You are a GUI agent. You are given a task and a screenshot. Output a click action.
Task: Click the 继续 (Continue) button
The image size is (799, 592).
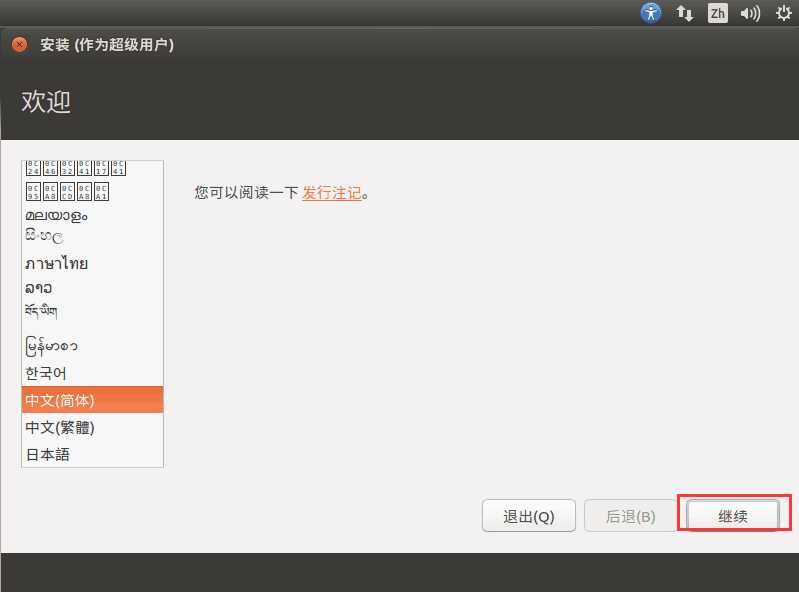coord(733,516)
